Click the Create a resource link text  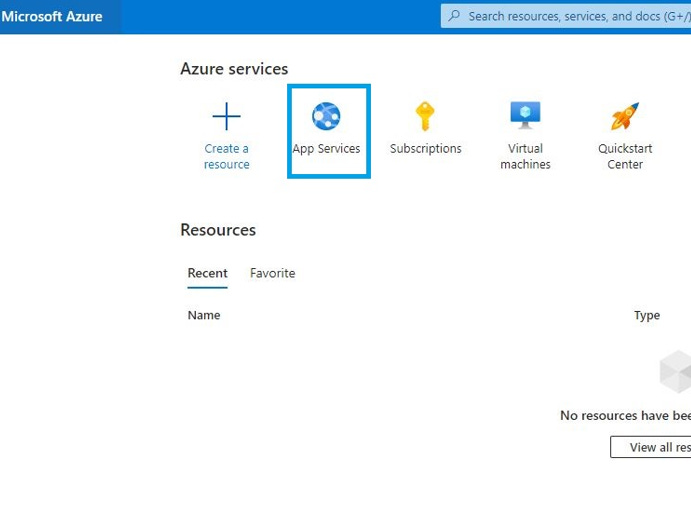click(x=227, y=156)
